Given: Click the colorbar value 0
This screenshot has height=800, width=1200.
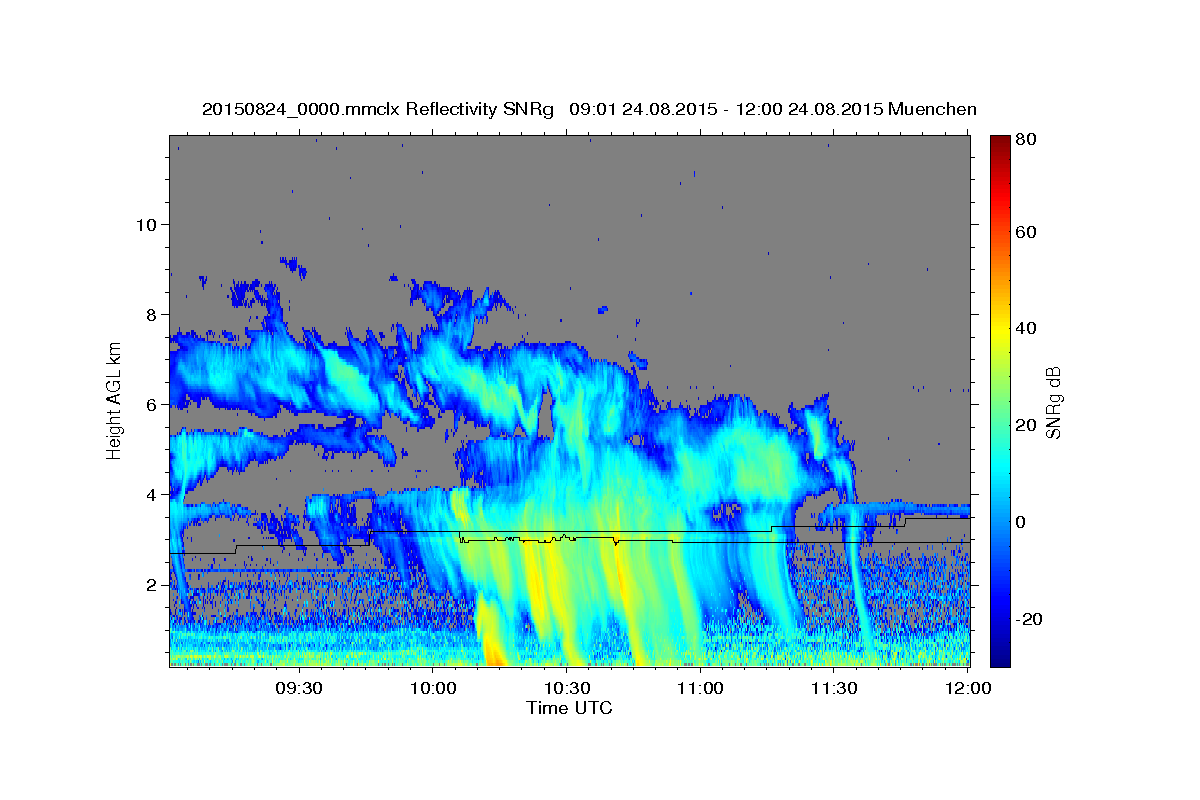Looking at the screenshot, I should point(1019,522).
